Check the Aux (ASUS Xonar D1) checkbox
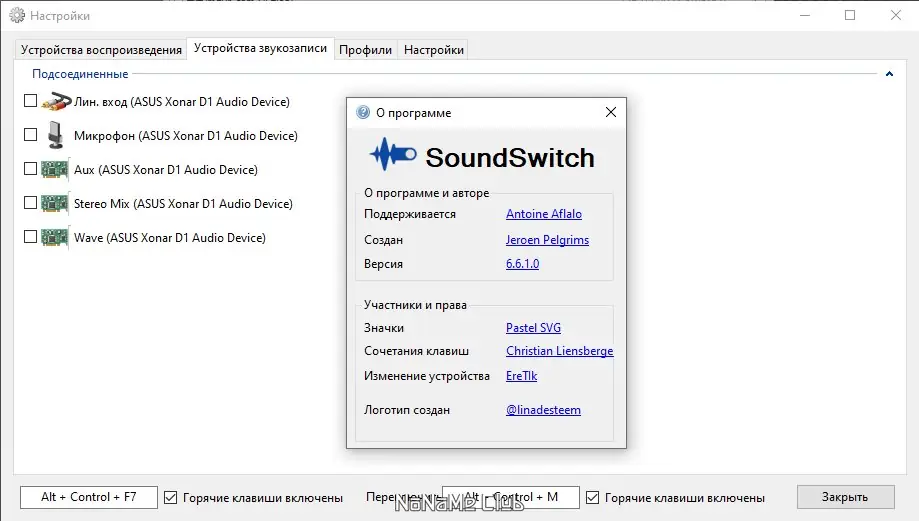919x521 pixels. (x=30, y=169)
